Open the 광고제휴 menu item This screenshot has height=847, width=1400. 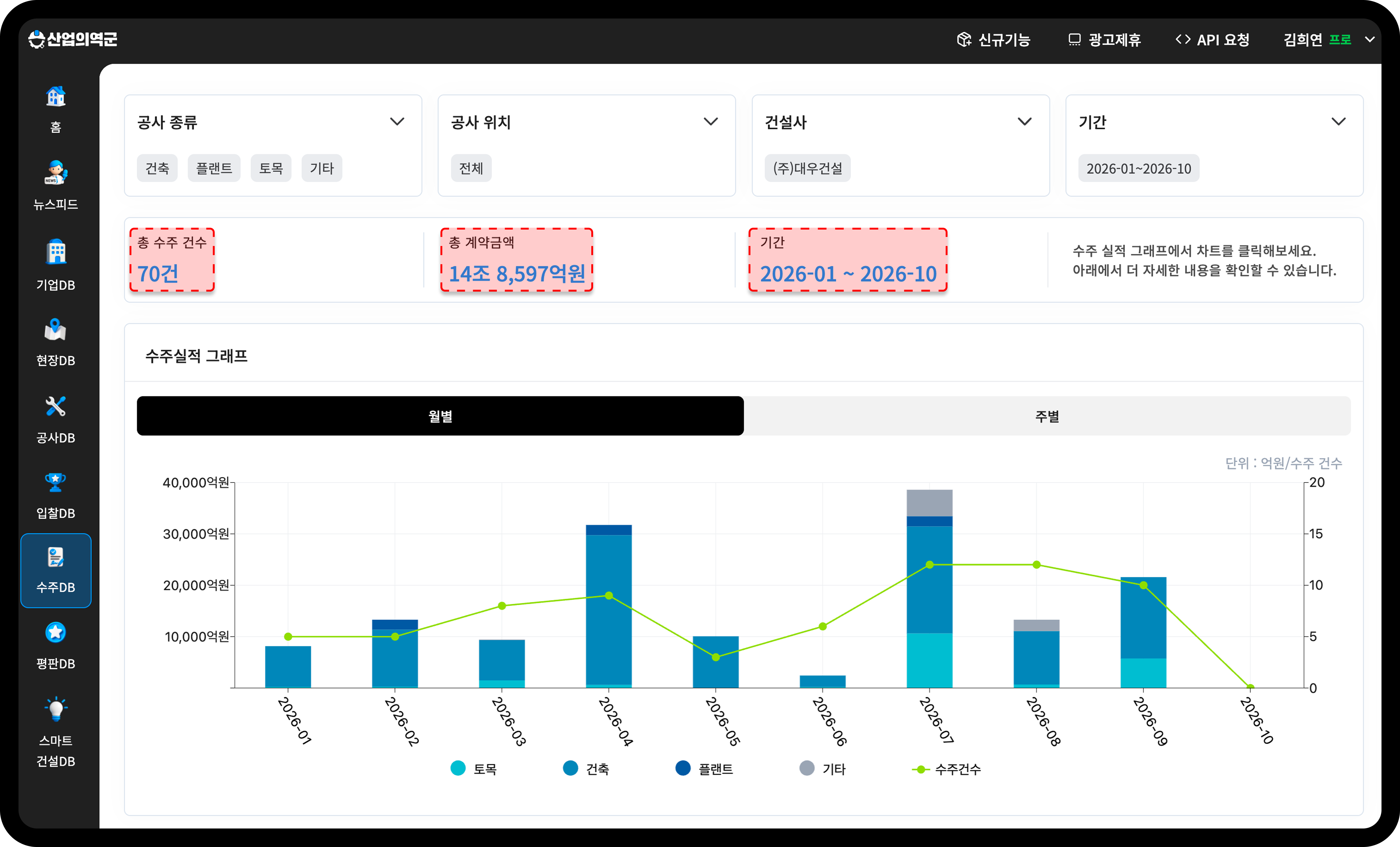click(1104, 39)
